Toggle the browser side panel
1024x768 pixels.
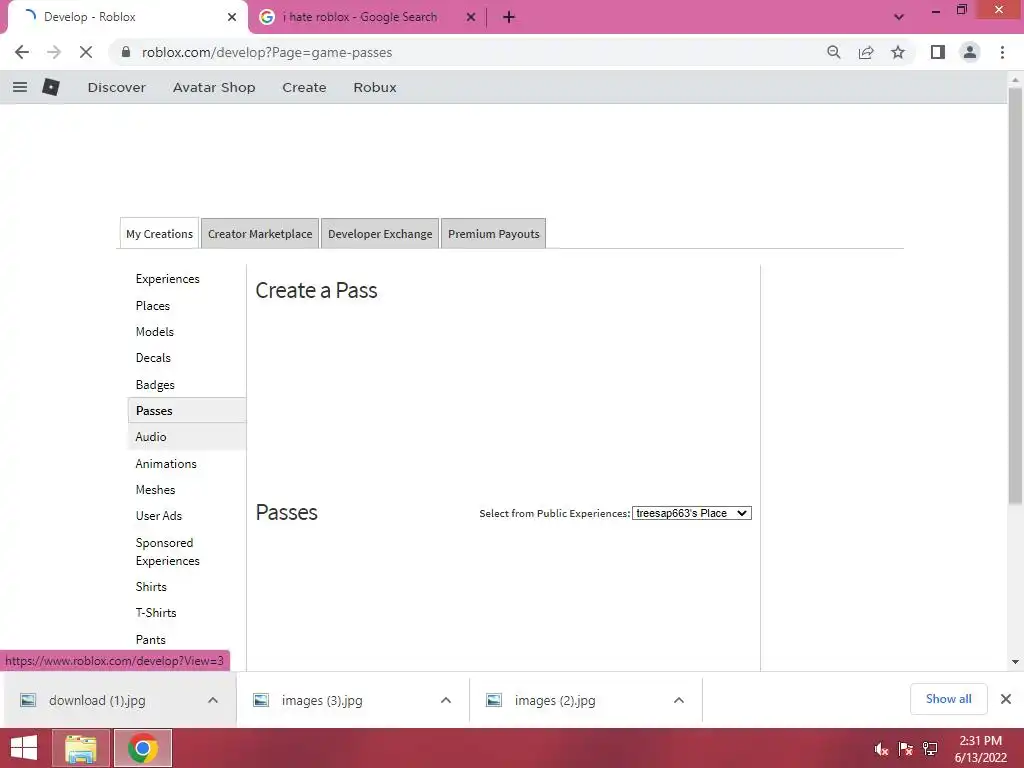click(x=938, y=52)
